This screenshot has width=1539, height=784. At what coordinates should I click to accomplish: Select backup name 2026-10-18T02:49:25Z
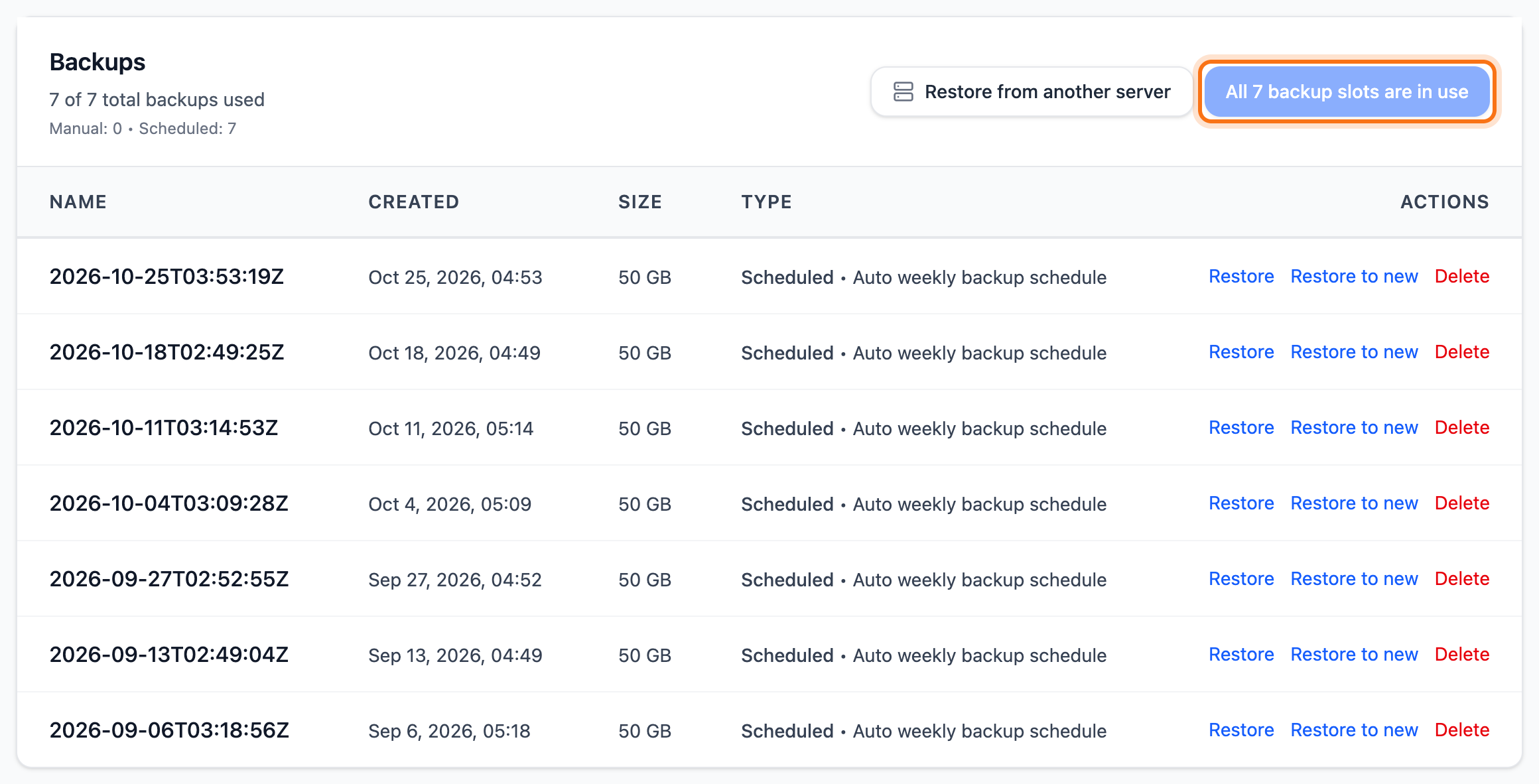[x=167, y=352]
